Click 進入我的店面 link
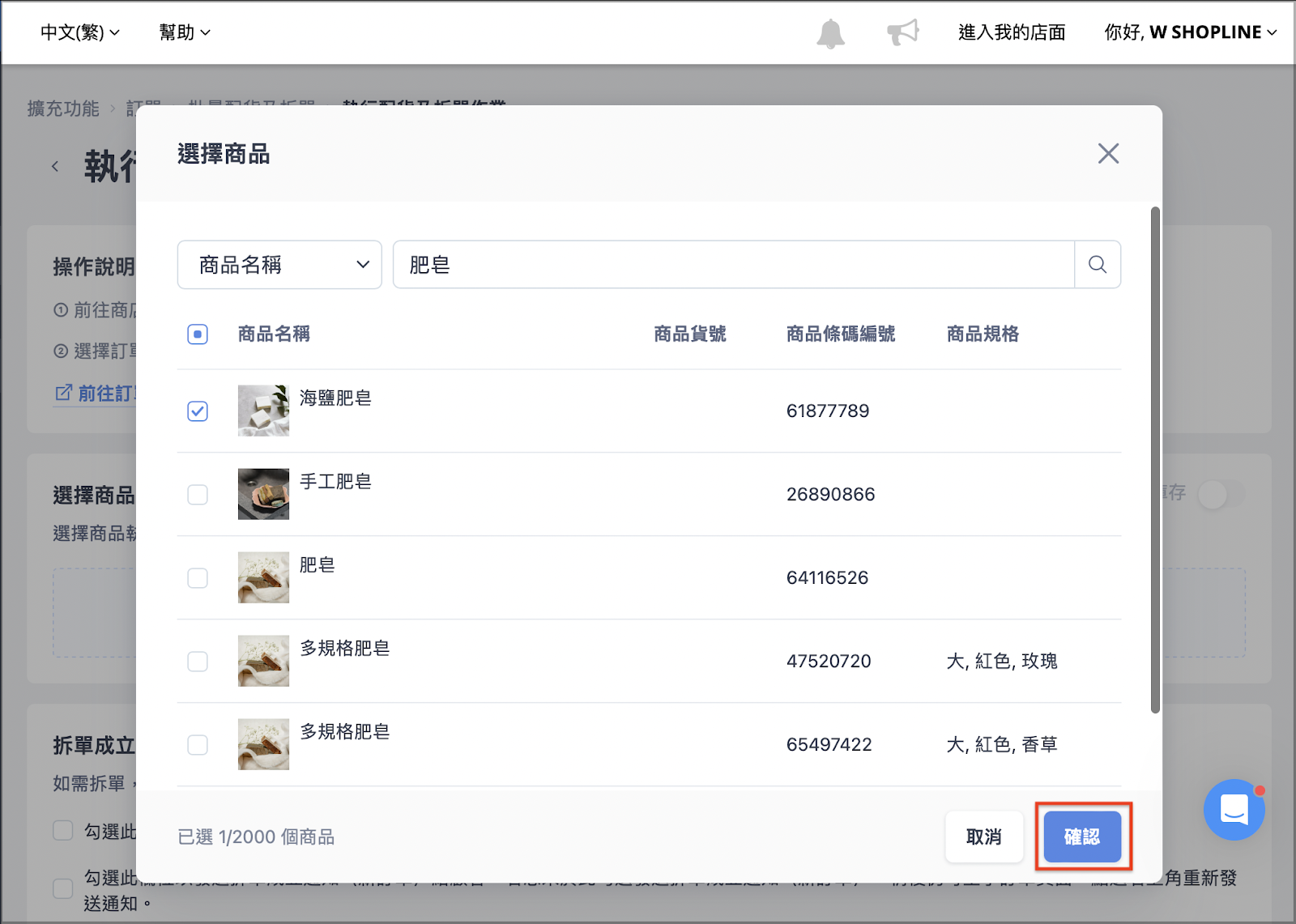 1012,32
